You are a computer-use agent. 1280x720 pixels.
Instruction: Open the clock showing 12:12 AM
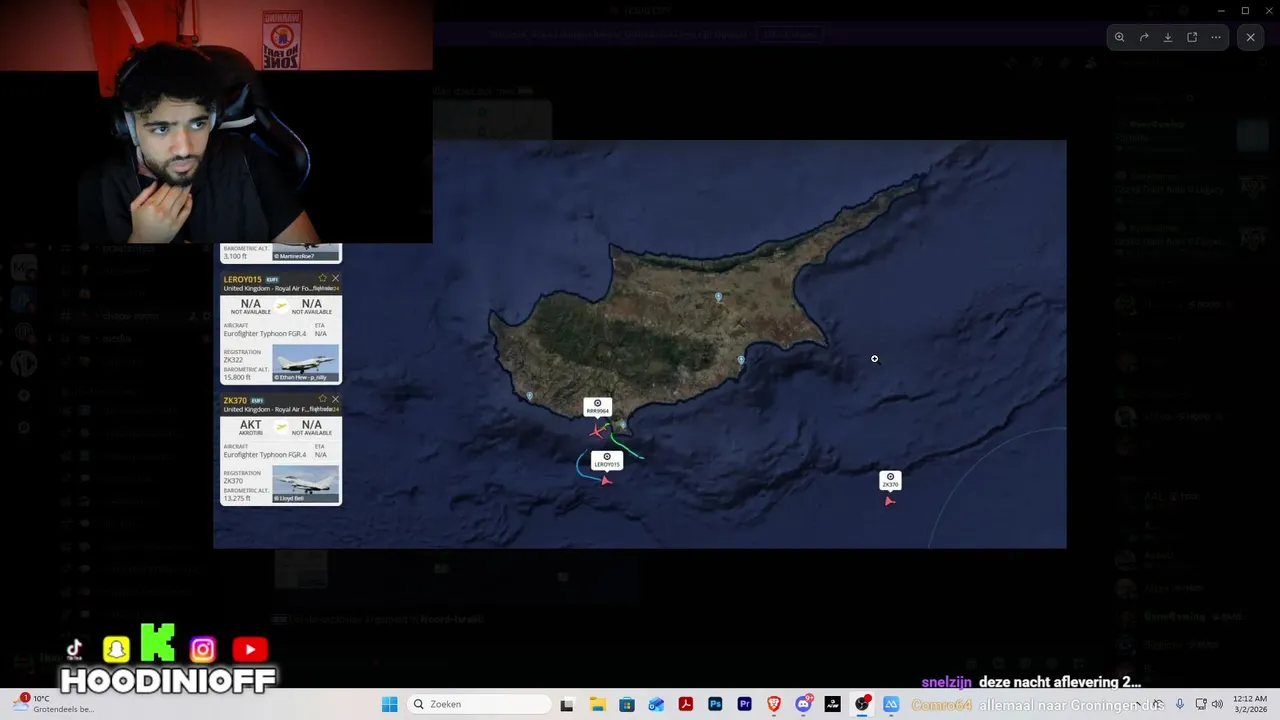pos(1250,704)
